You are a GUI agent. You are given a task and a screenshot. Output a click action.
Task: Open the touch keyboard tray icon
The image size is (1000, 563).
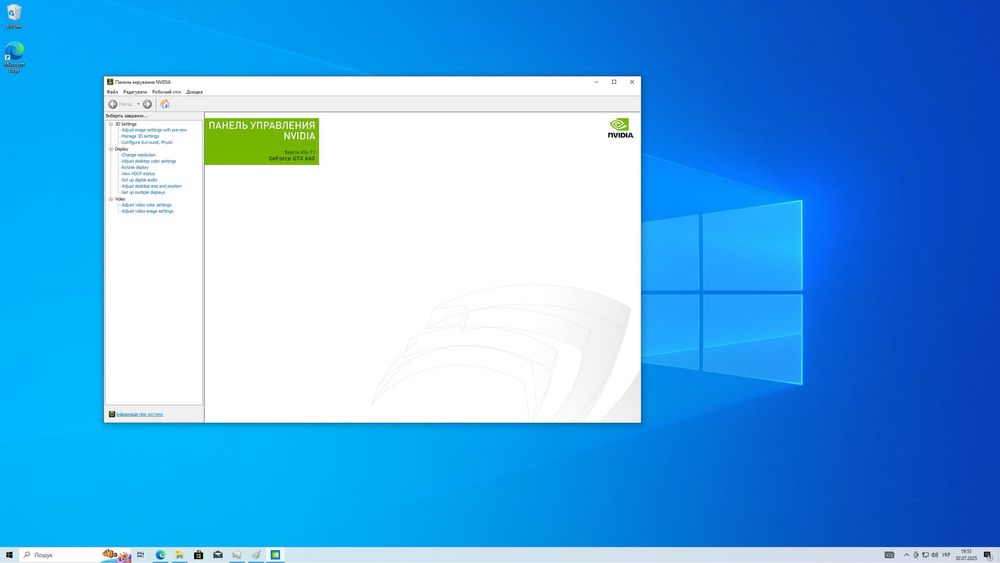coord(889,555)
